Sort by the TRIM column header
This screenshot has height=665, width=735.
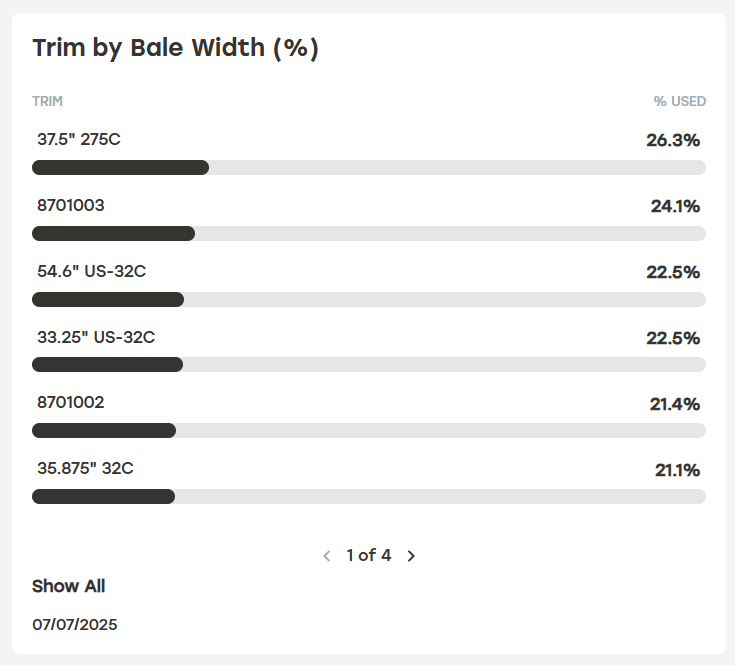pyautogui.click(x=48, y=101)
